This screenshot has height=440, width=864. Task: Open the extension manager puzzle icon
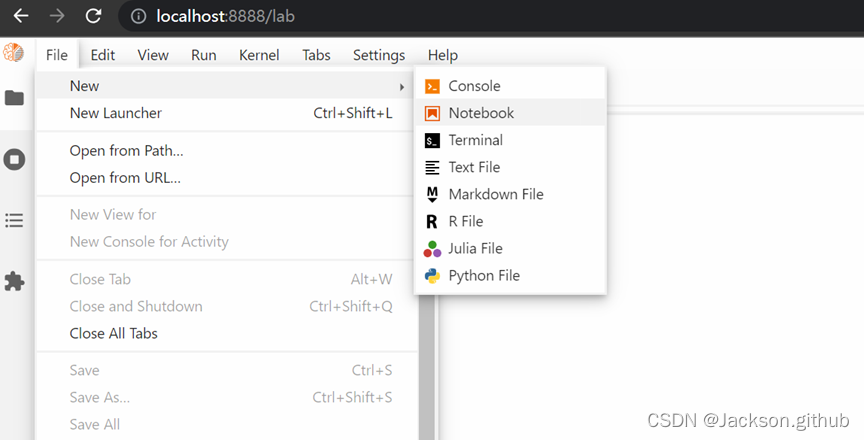[x=14, y=282]
